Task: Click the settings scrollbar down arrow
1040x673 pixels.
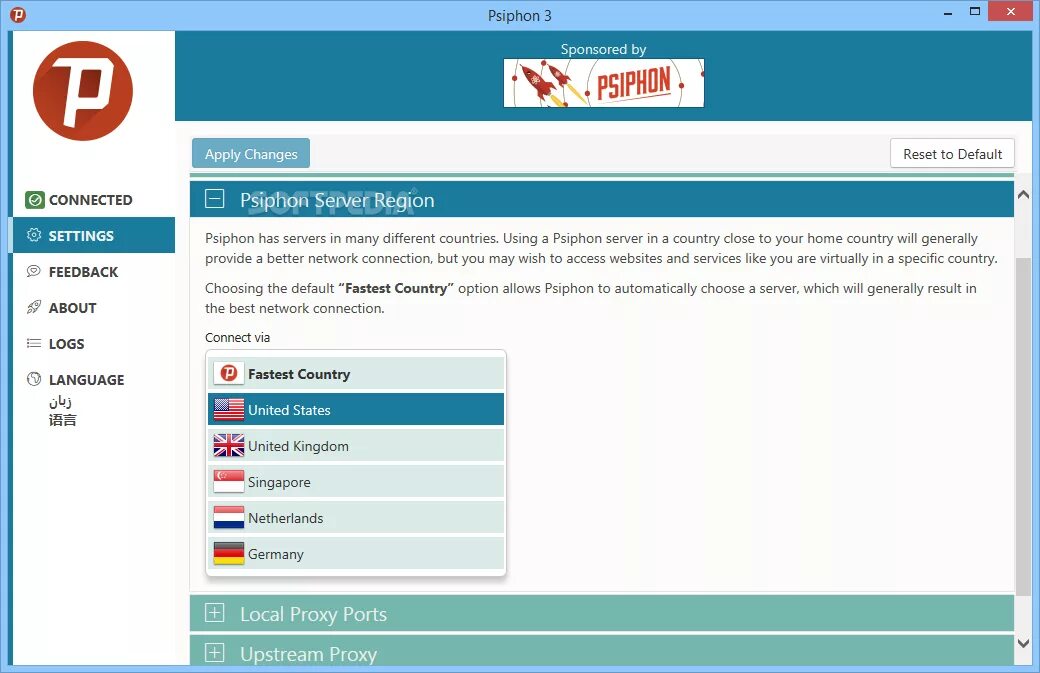Action: click(x=1023, y=643)
